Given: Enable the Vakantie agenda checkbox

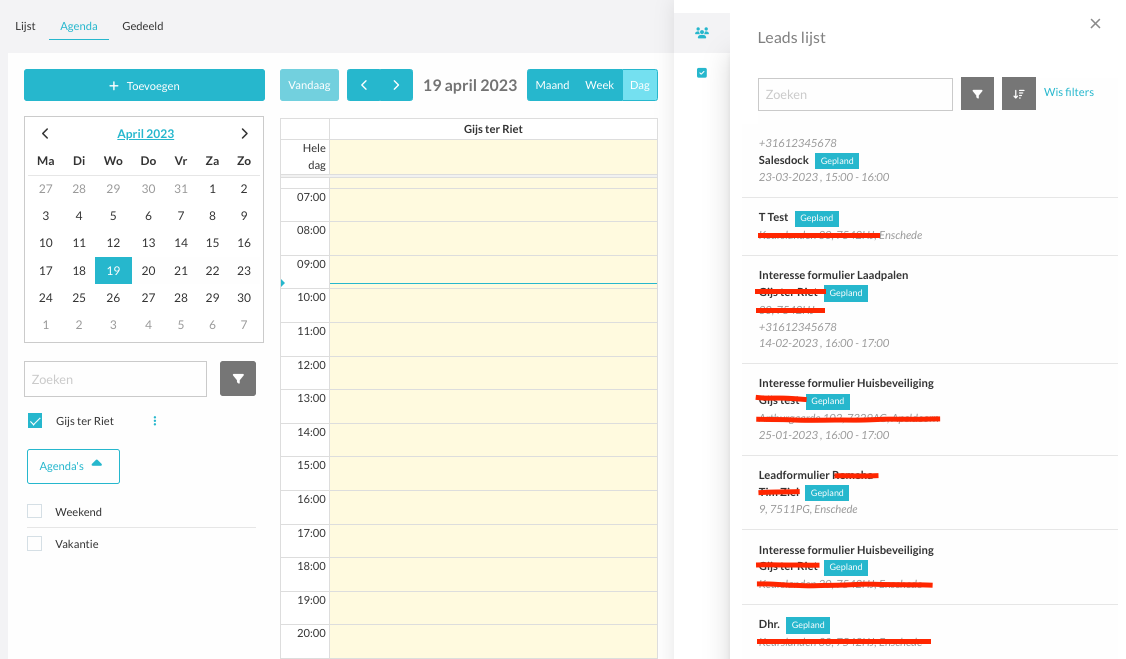Looking at the screenshot, I should pyautogui.click(x=34, y=543).
